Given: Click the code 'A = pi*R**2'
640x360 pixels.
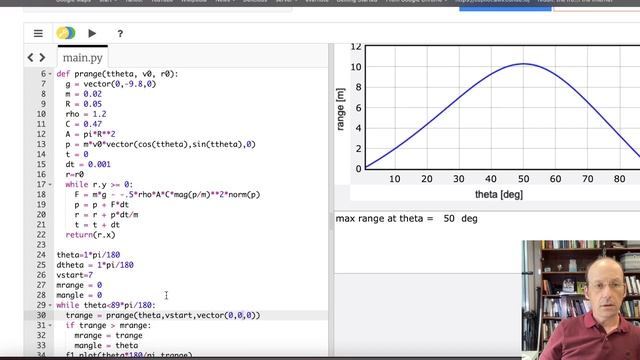Looking at the screenshot, I should (90, 134).
